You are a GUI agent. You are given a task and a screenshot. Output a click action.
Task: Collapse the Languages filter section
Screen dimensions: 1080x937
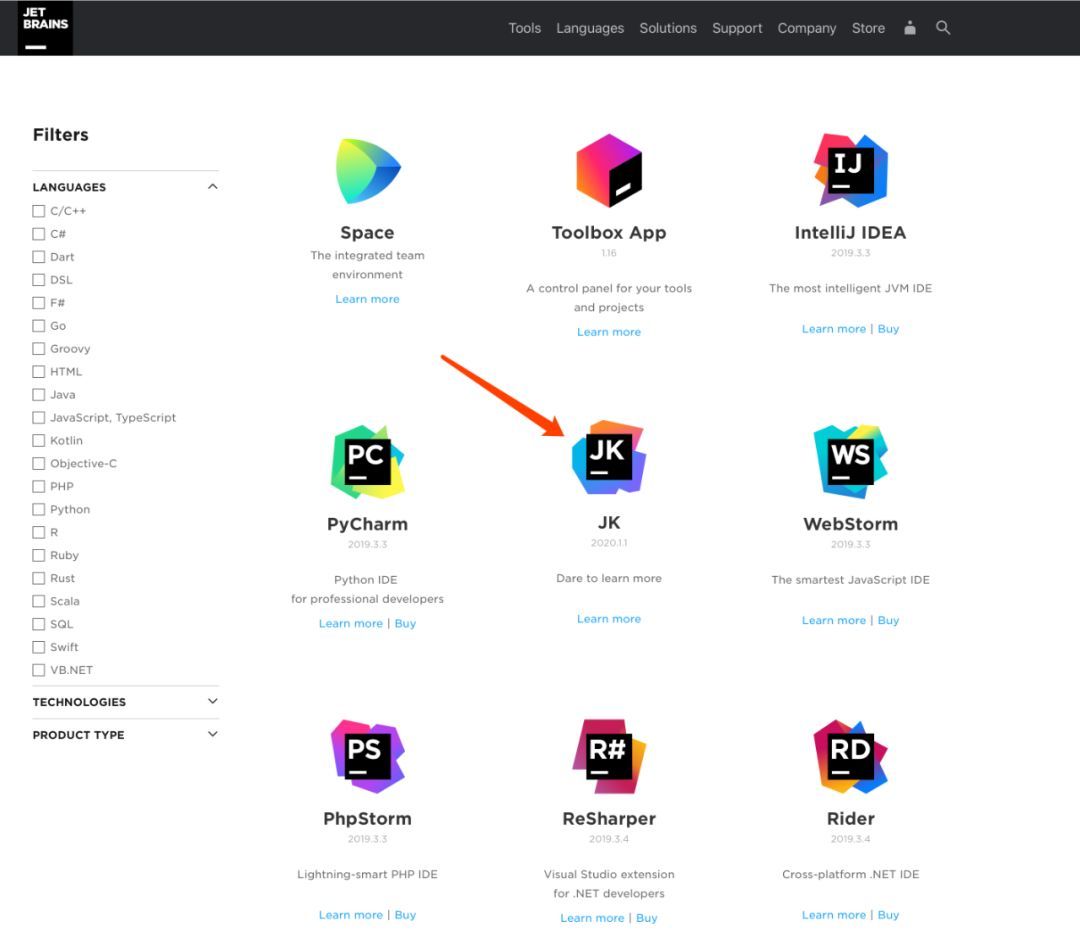212,187
